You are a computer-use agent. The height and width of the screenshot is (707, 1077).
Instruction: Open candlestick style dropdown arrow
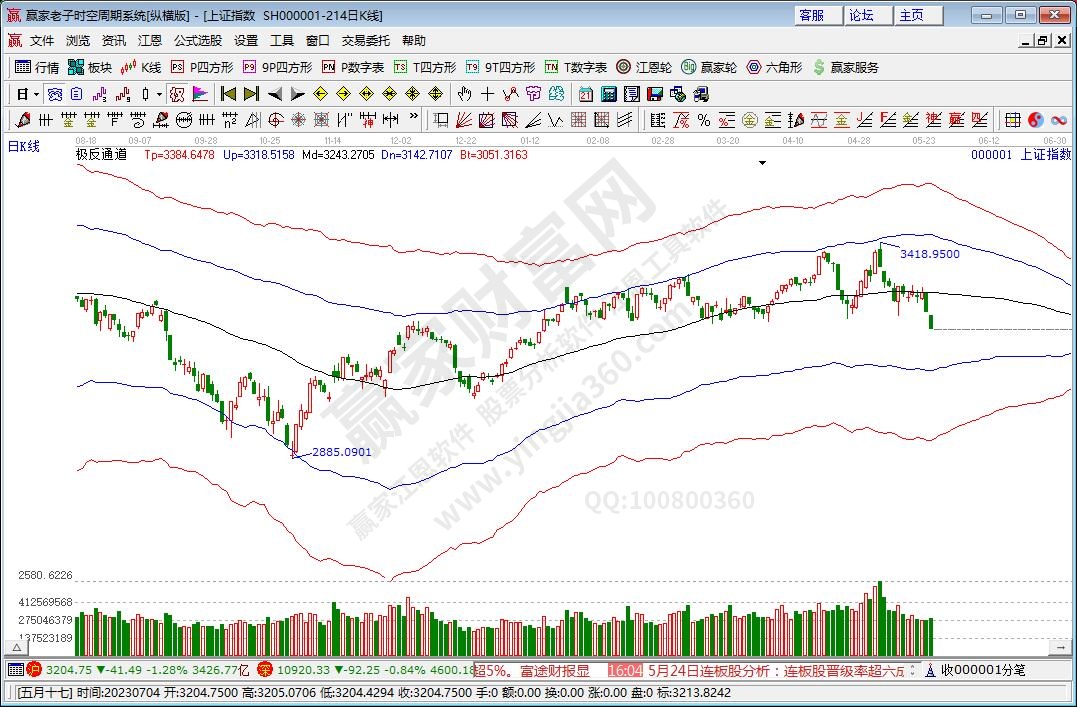click(x=159, y=94)
